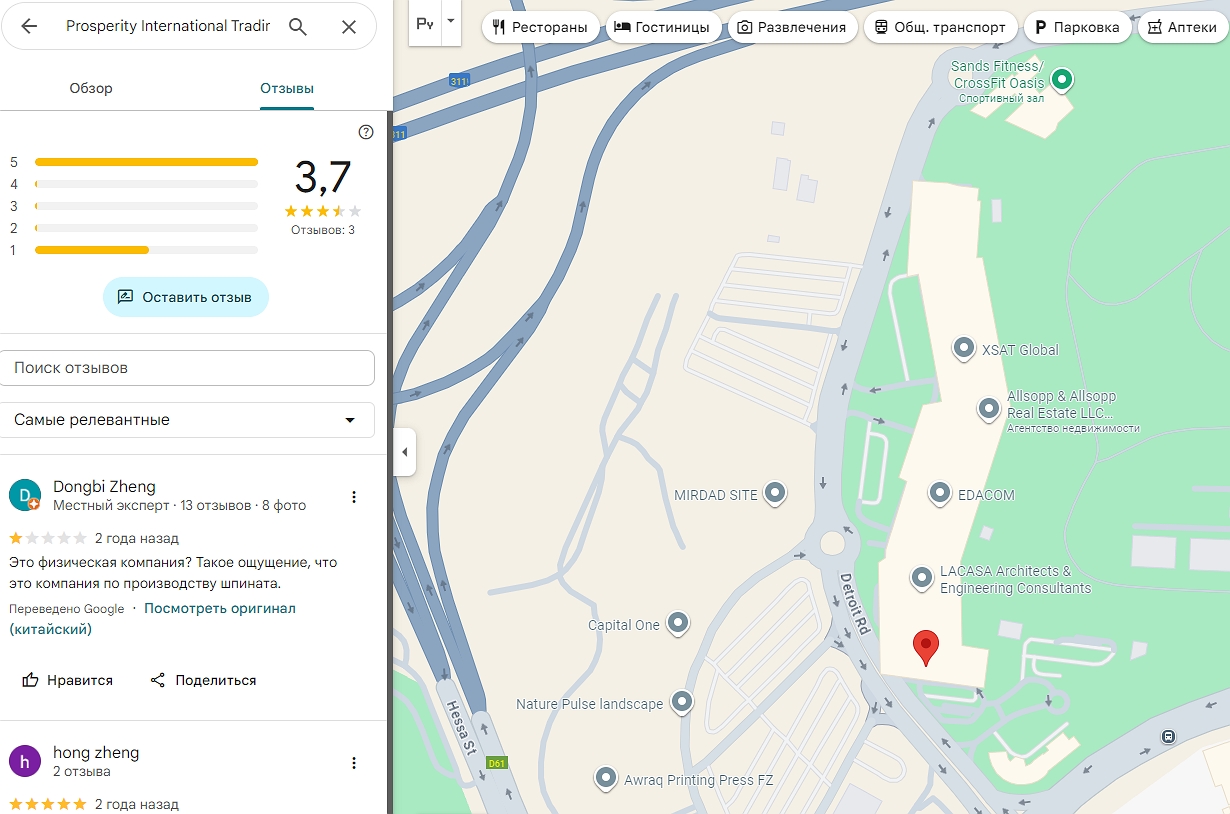
Task: Like the review with Нравится button
Action: [x=68, y=680]
